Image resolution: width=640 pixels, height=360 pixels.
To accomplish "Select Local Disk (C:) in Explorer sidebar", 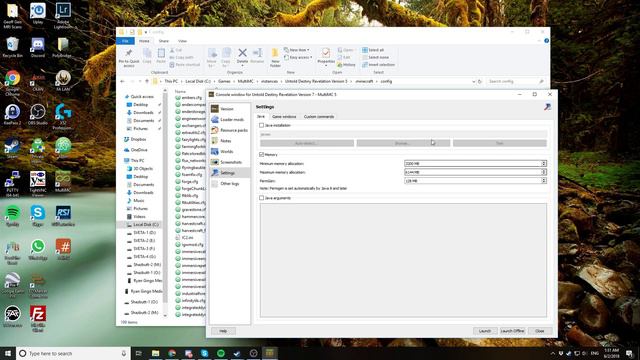I will coord(141,224).
